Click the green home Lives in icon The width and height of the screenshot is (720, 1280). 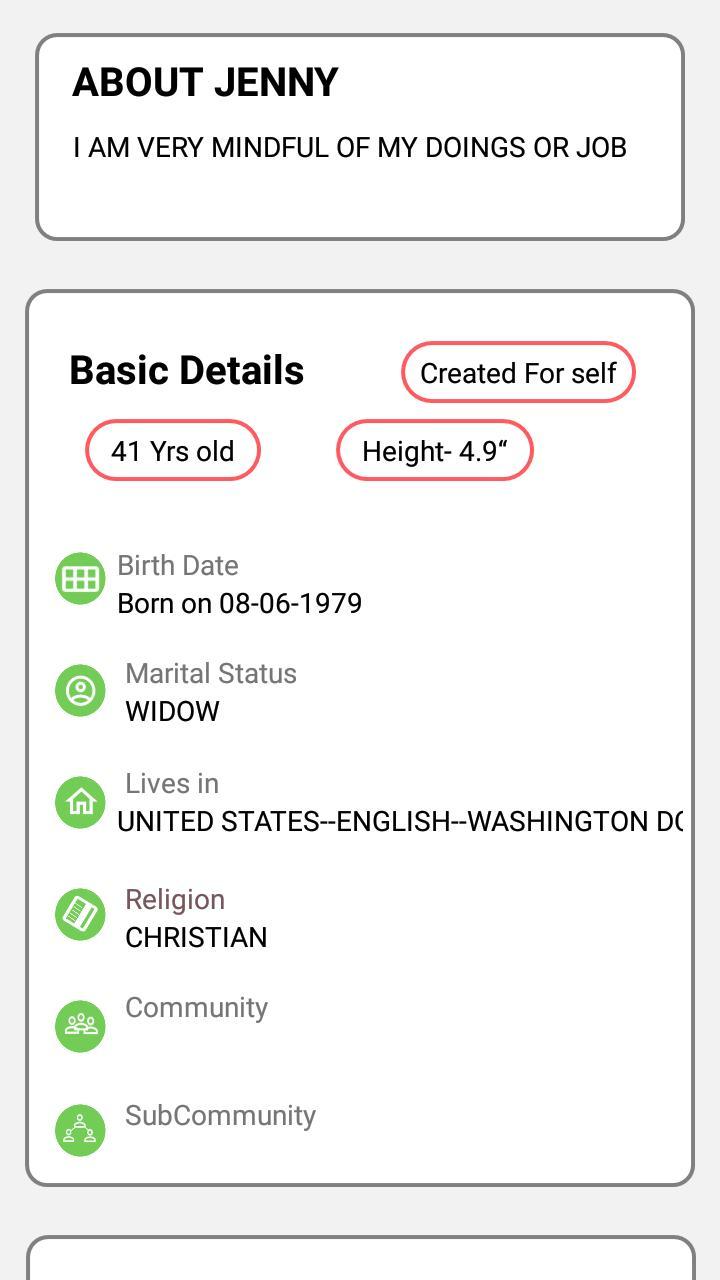(x=81, y=801)
